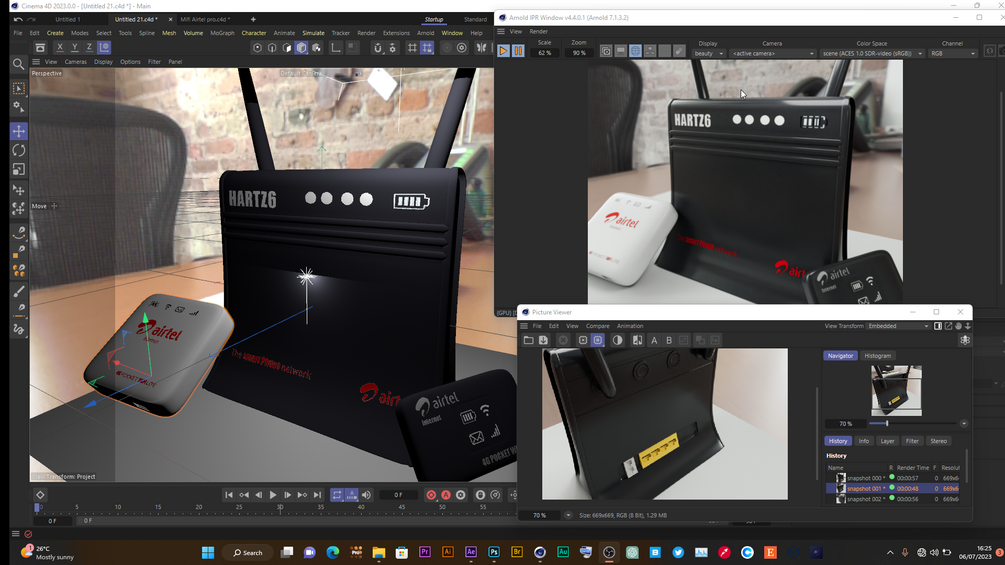The width and height of the screenshot is (1005, 565).
Task: Pause the Arnold IPR render
Action: coord(518,51)
